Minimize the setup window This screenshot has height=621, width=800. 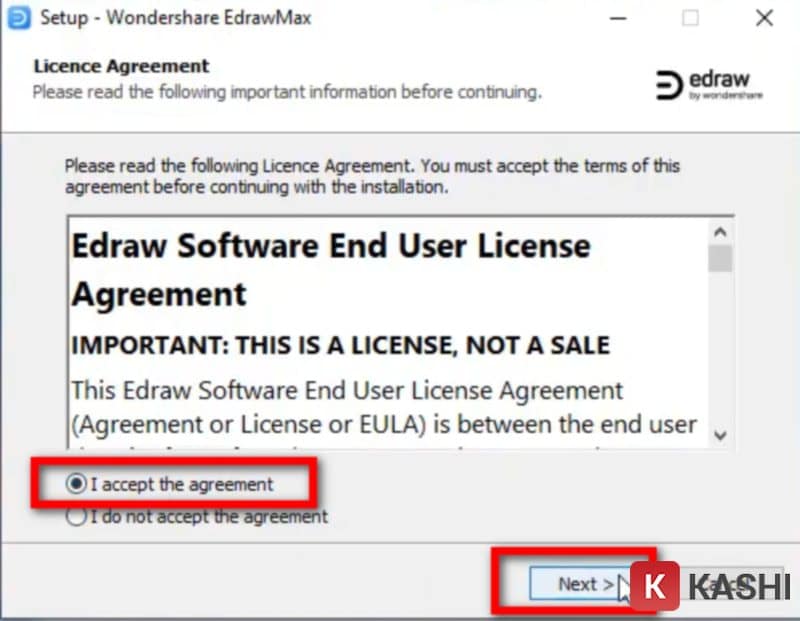pos(618,18)
